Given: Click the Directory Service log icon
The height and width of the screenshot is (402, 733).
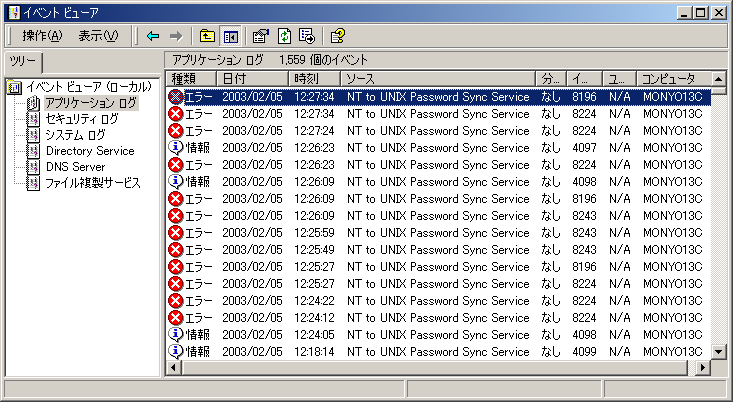Looking at the screenshot, I should pyautogui.click(x=33, y=151).
